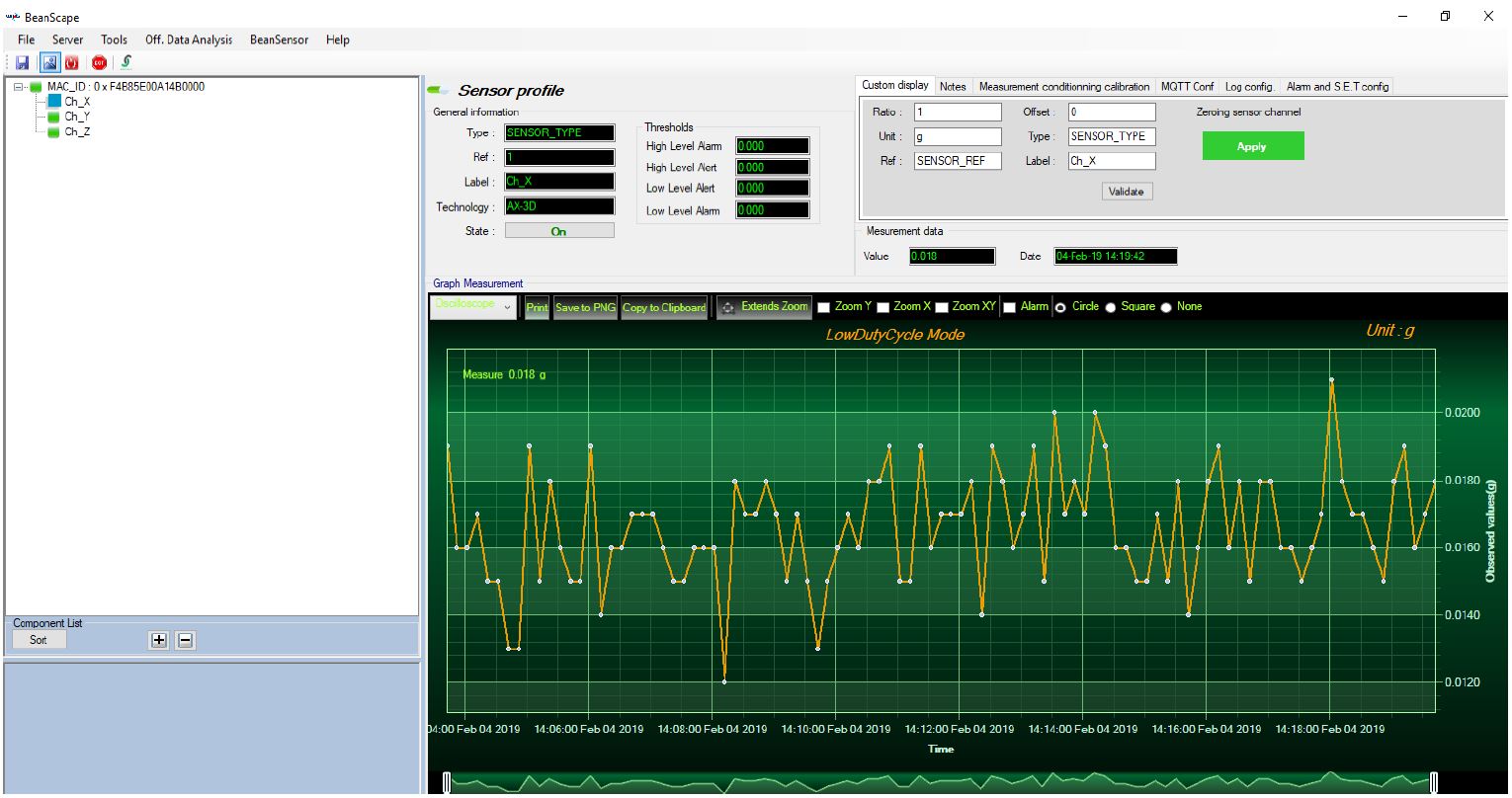This screenshot has height=798, width=1512.
Task: Click the Low Level Alert threshold value
Action: coord(773,188)
